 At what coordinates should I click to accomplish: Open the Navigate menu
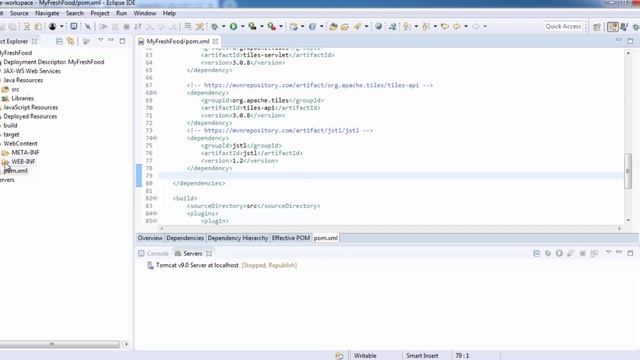point(47,13)
